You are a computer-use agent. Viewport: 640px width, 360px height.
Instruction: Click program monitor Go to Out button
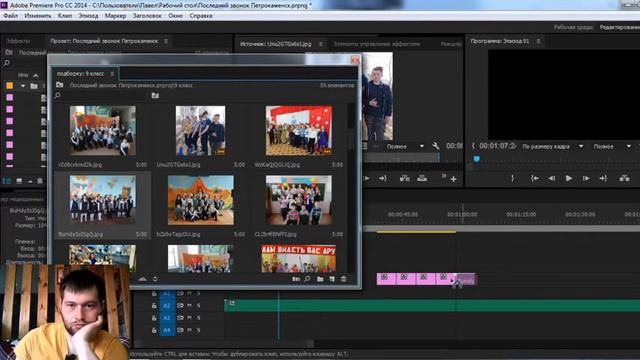click(x=603, y=178)
